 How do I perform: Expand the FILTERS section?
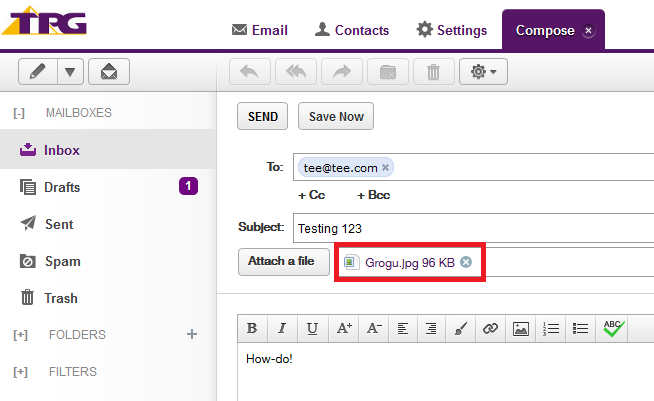click(20, 372)
